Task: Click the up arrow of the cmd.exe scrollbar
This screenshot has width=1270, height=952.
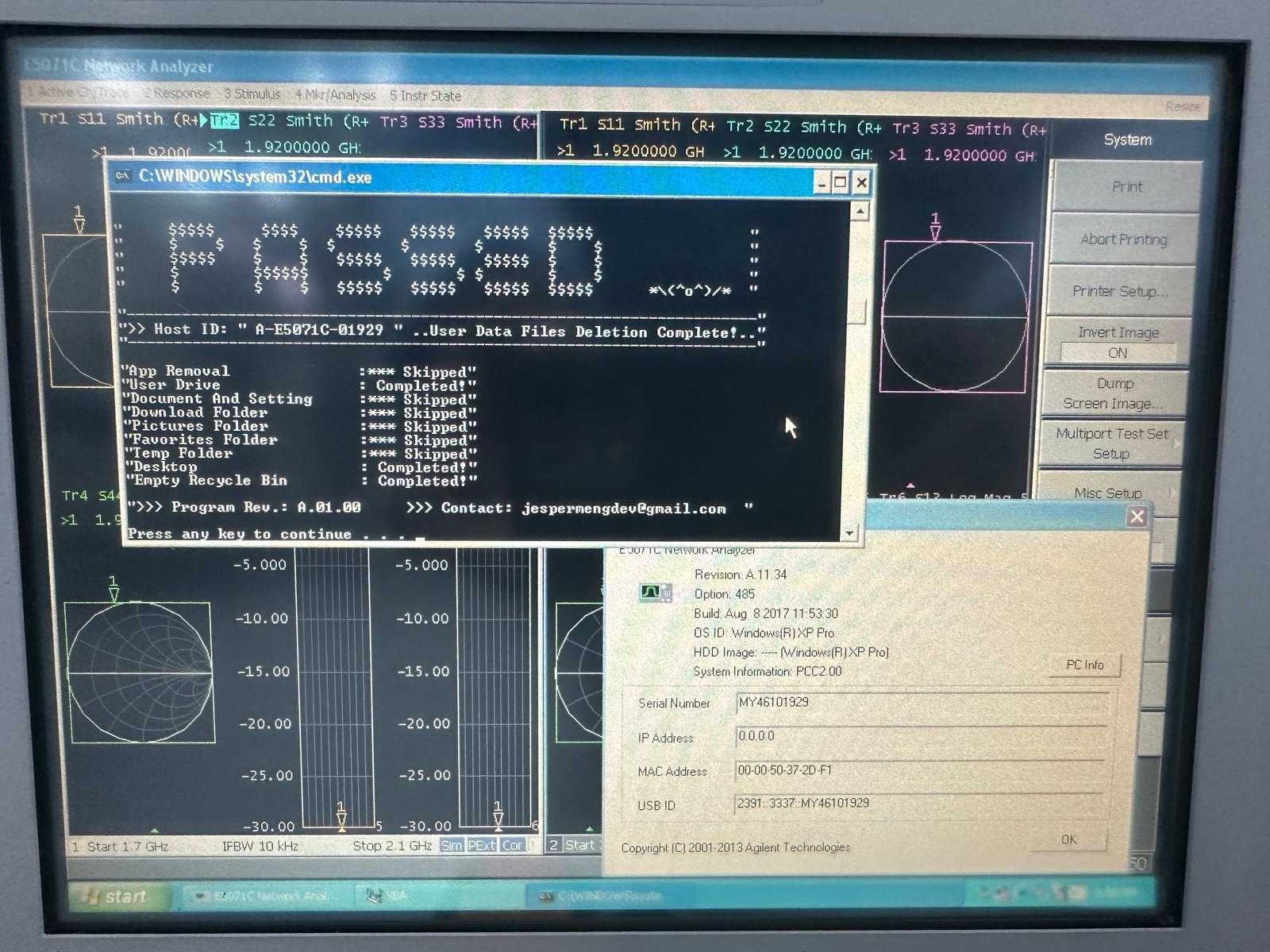Action: coord(858,211)
